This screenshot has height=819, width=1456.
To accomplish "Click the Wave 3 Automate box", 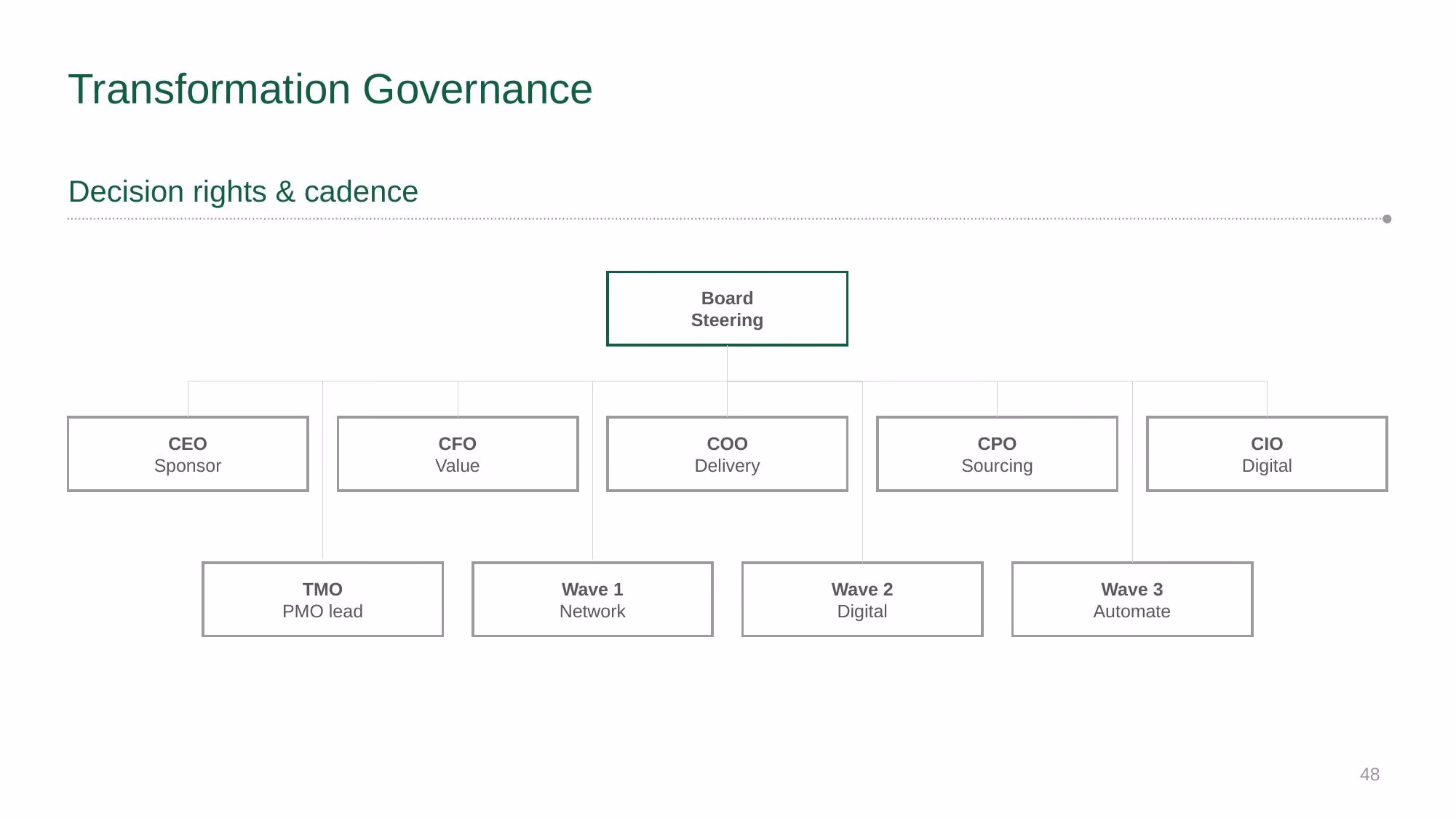I will 1132,599.
